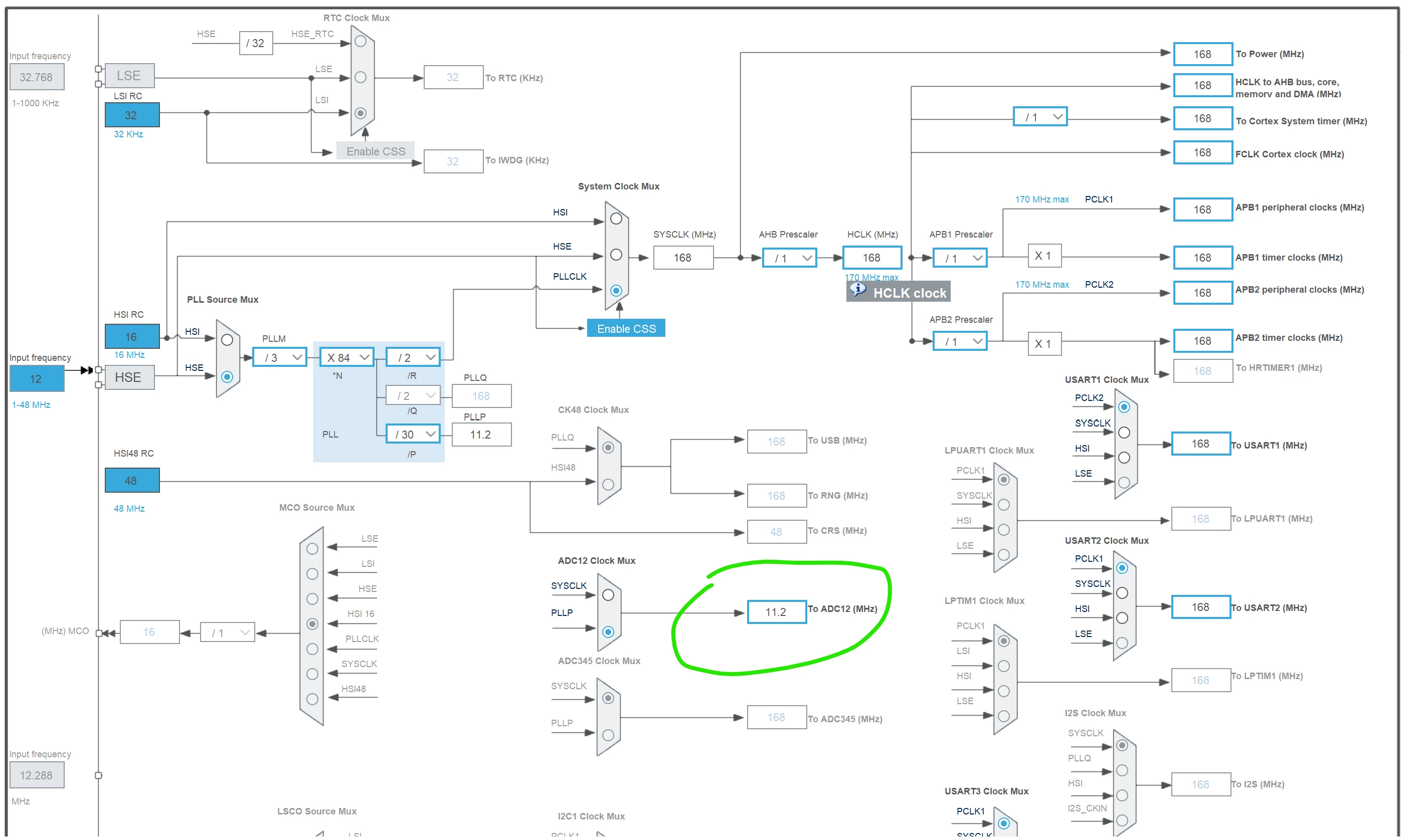Click the HCLK to AHB bus value field
This screenshot has width=1416, height=840.
click(1203, 86)
